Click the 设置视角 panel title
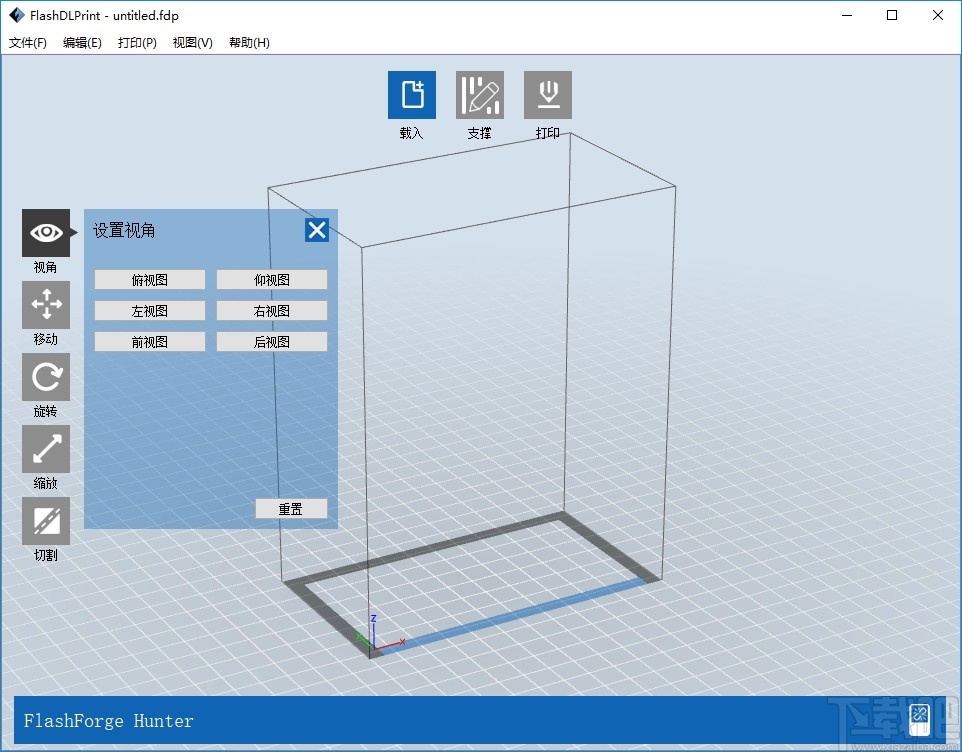962x752 pixels. tap(124, 231)
